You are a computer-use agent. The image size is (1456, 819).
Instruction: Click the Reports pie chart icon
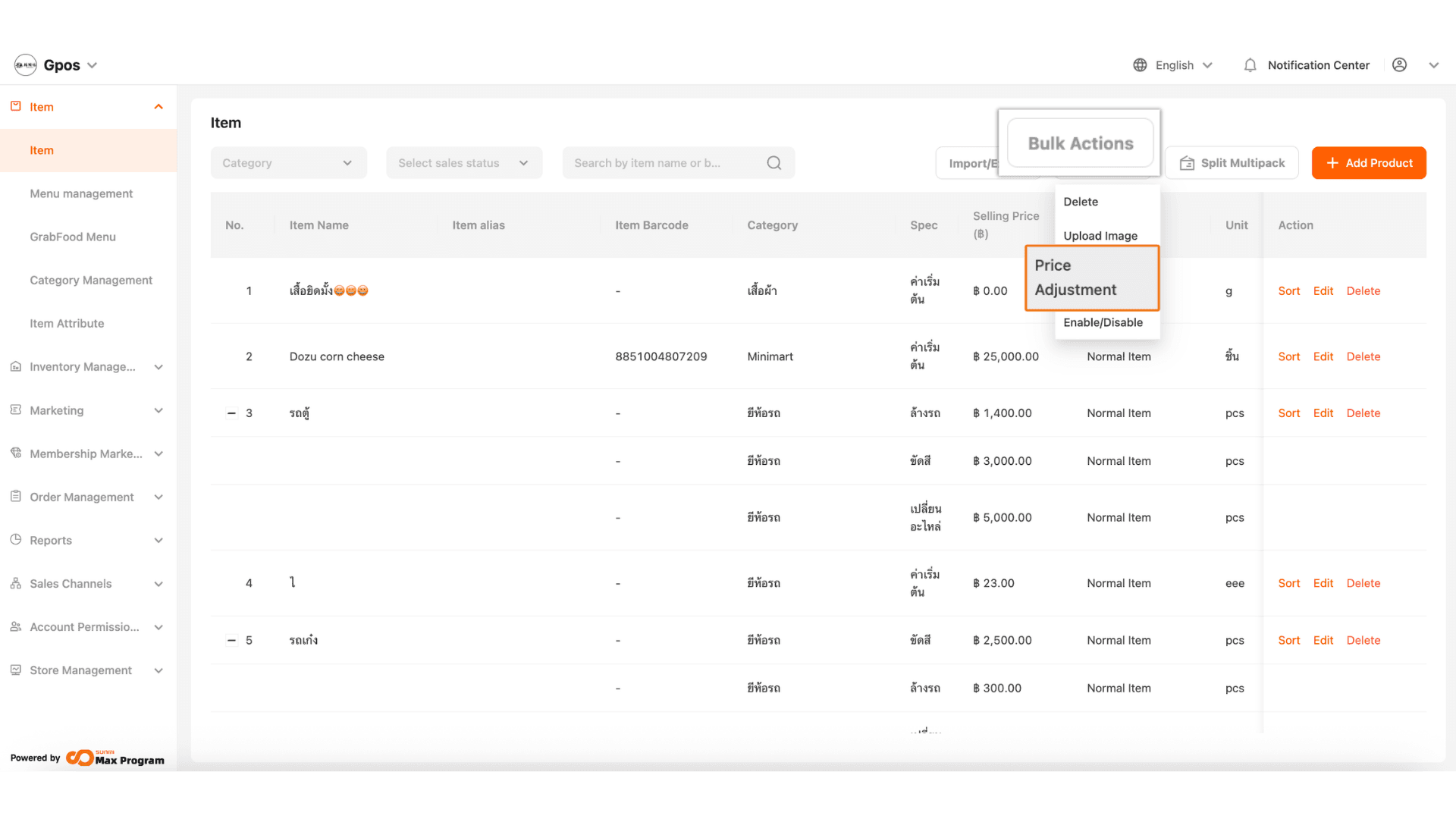point(16,540)
